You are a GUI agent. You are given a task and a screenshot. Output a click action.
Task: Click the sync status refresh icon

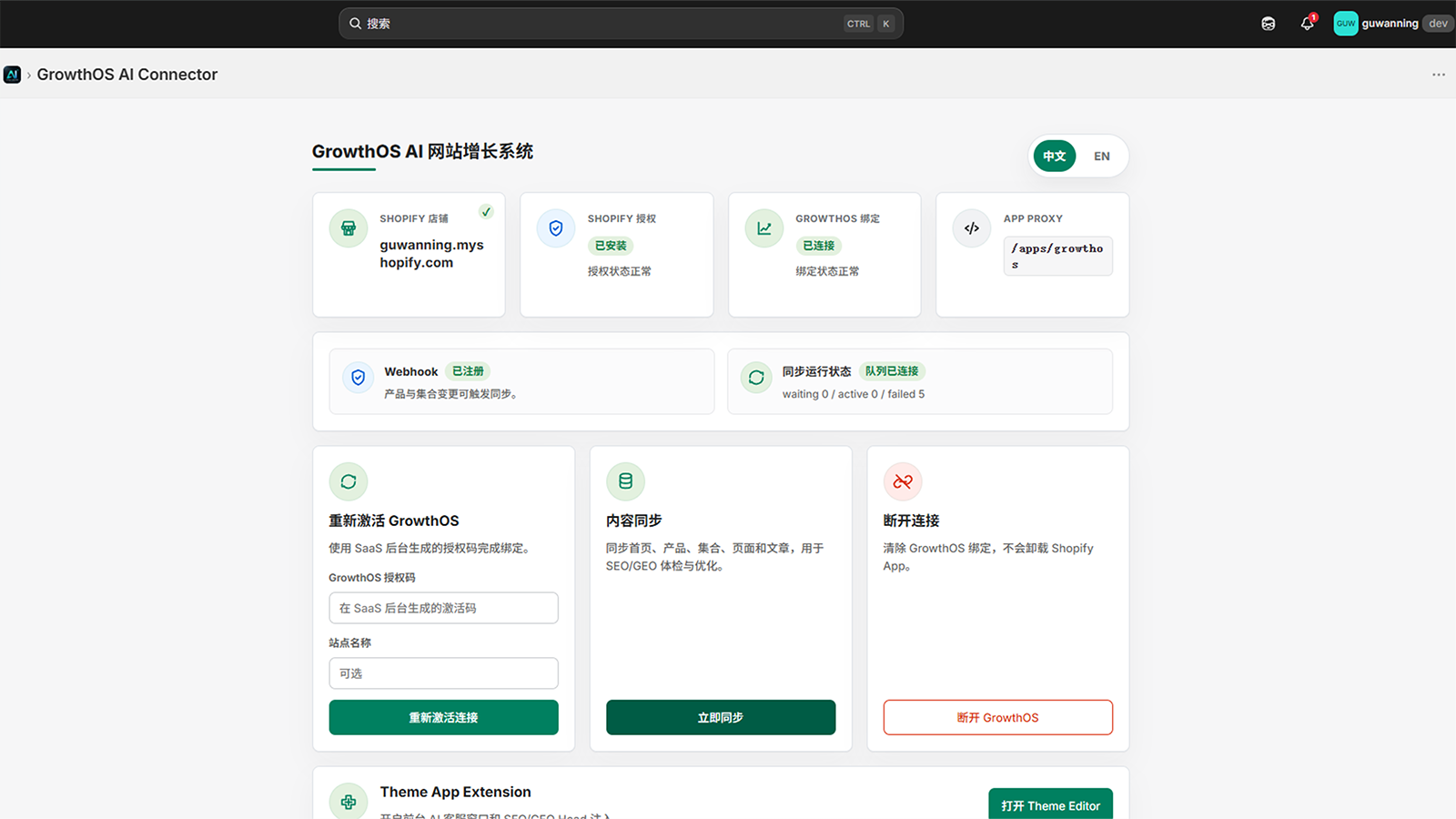(x=756, y=378)
